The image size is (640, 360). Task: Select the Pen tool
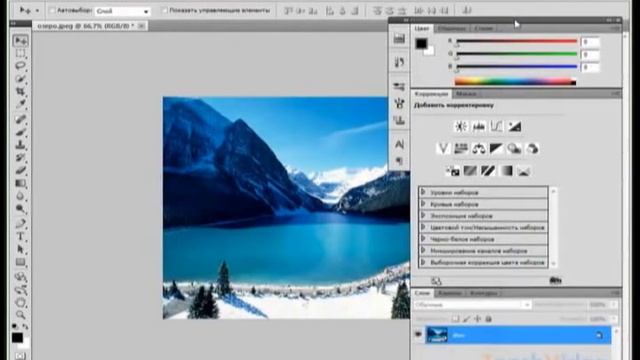(x=20, y=223)
